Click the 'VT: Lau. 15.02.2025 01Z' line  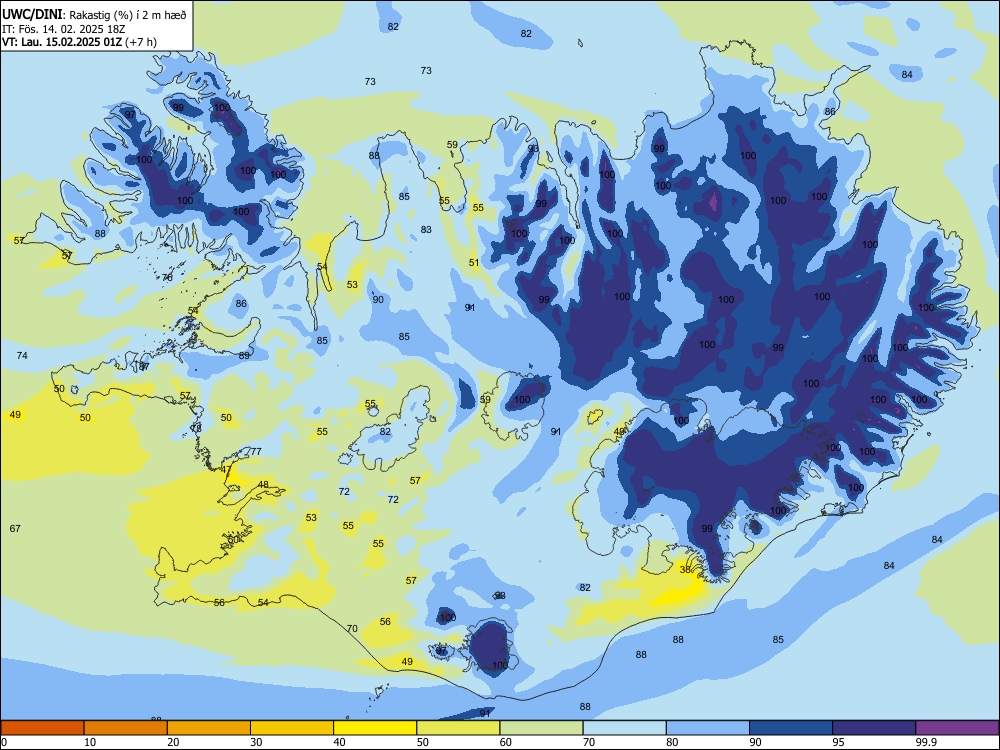click(x=62, y=42)
